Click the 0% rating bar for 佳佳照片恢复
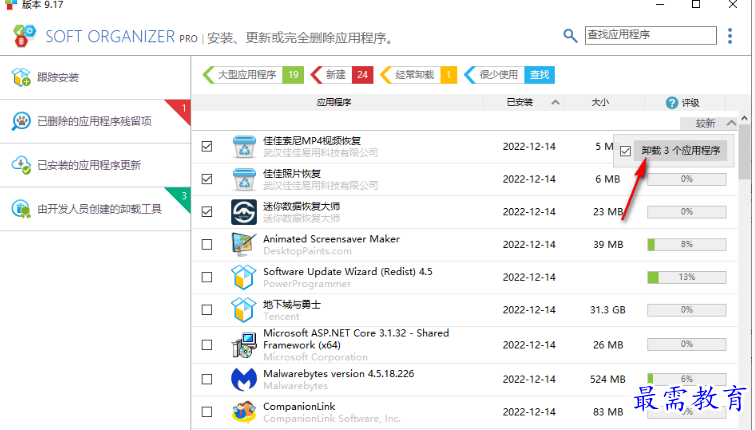This screenshot has width=755, height=430. click(x=687, y=179)
